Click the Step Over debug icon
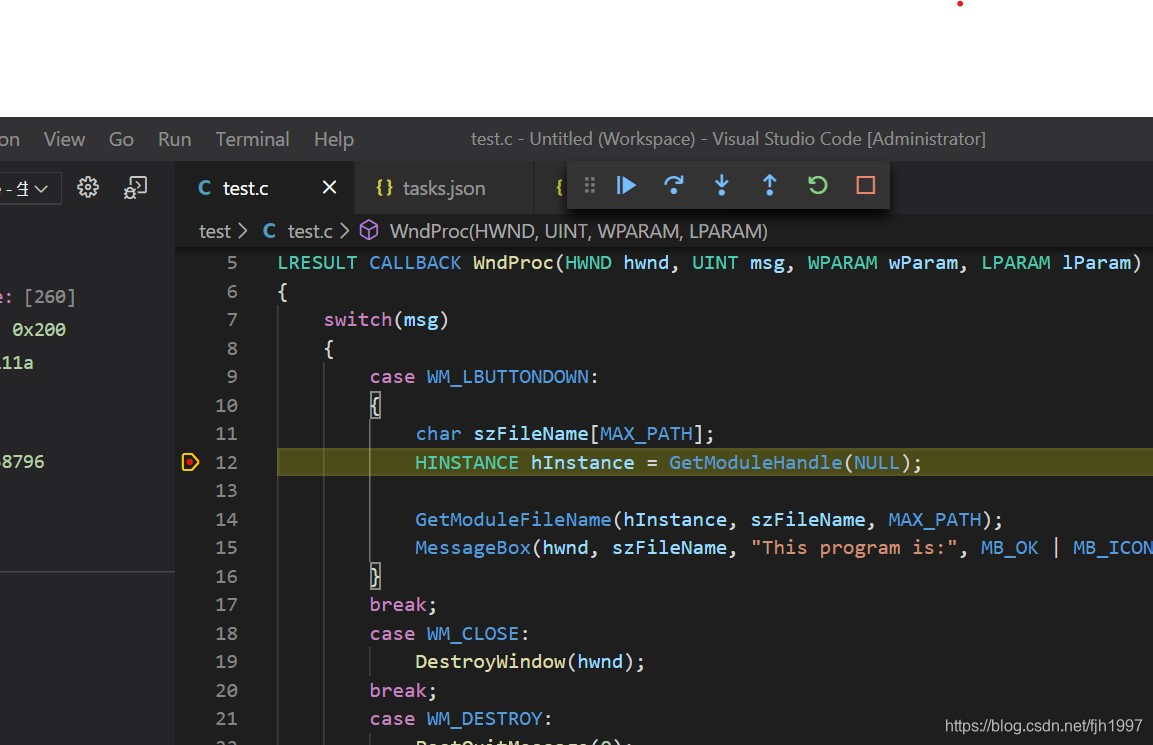Image resolution: width=1153 pixels, height=745 pixels. pyautogui.click(x=674, y=185)
